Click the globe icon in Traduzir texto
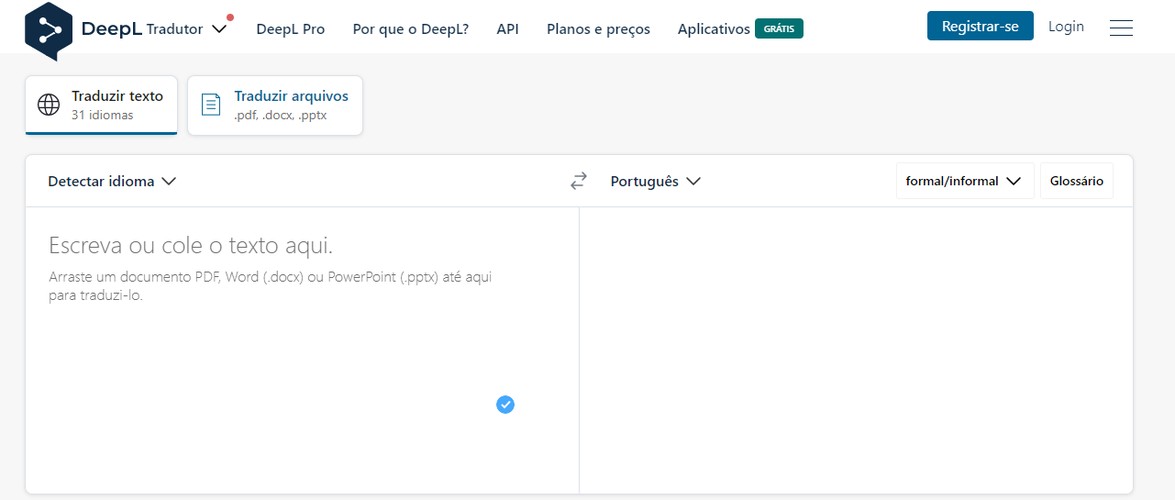1175x500 pixels. (x=49, y=105)
